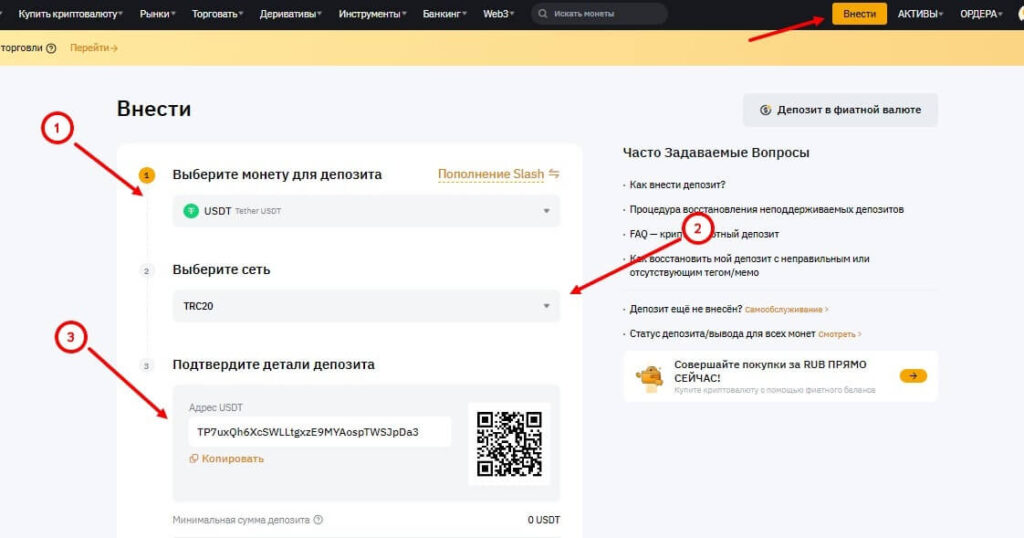
Task: Click the USDT Tether coin icon
Action: tap(191, 211)
